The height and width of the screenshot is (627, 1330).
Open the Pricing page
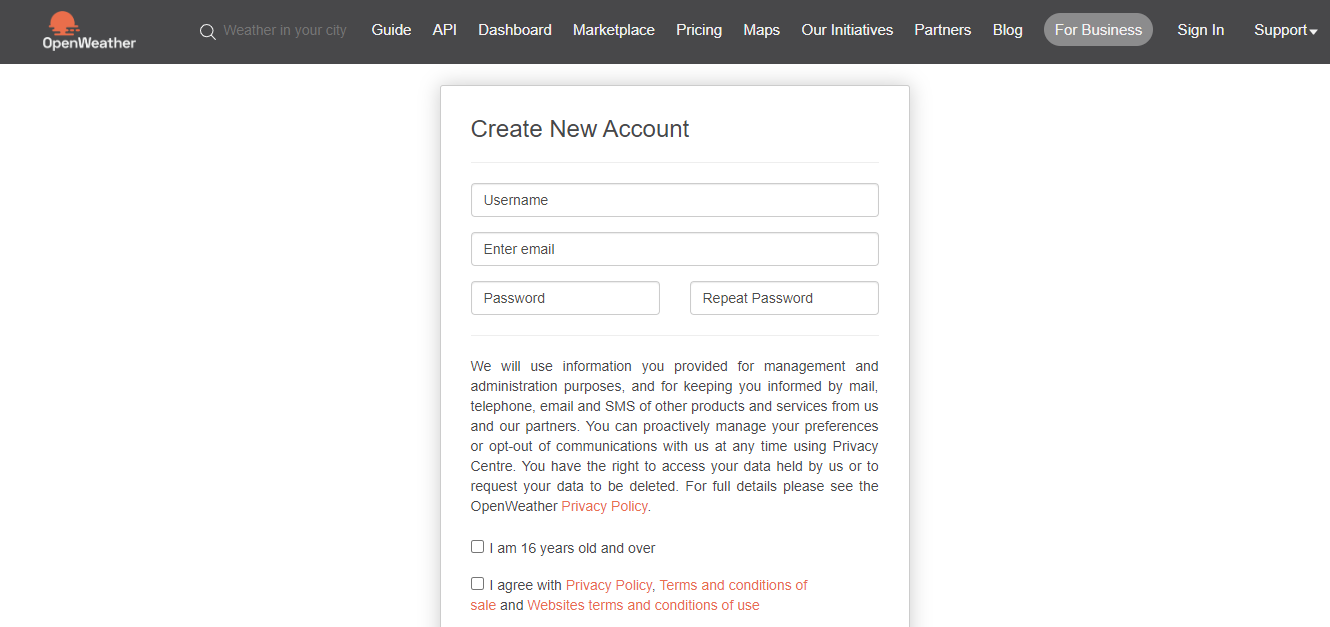[x=699, y=30]
